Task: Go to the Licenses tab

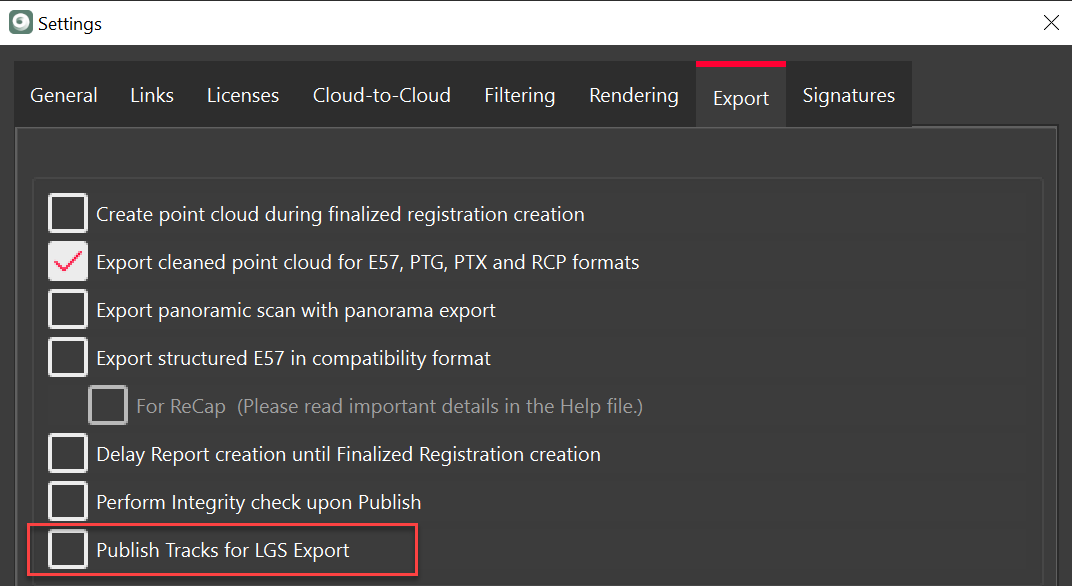Action: pos(243,96)
